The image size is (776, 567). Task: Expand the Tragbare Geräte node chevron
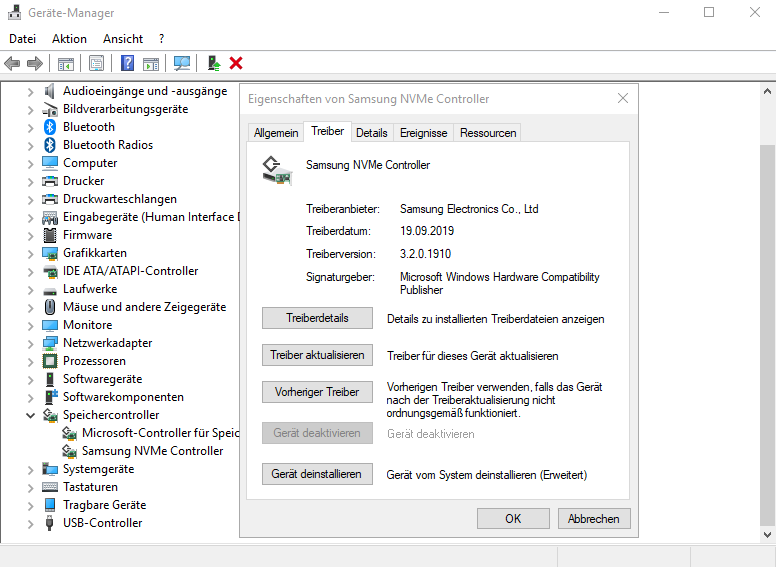(x=30, y=505)
